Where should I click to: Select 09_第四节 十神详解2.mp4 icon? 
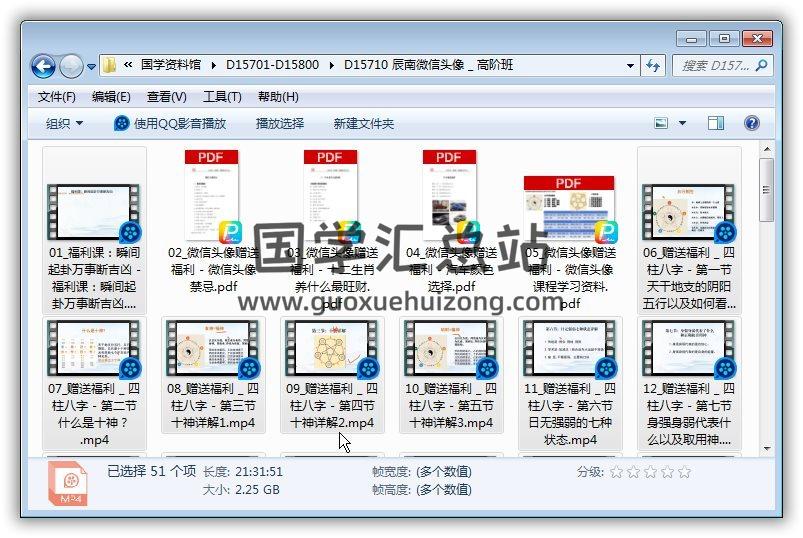point(332,349)
